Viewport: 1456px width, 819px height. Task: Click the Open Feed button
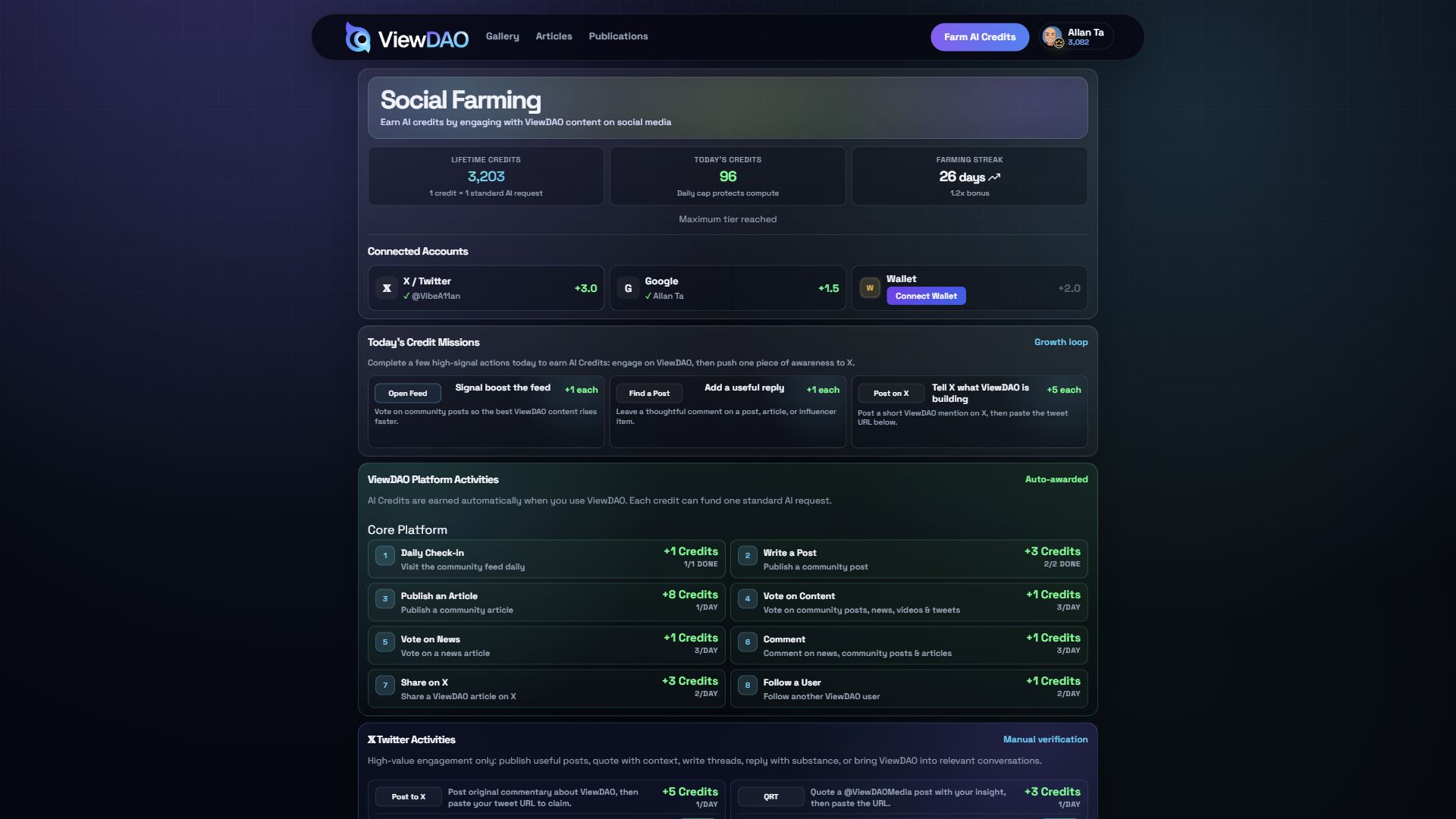[407, 393]
